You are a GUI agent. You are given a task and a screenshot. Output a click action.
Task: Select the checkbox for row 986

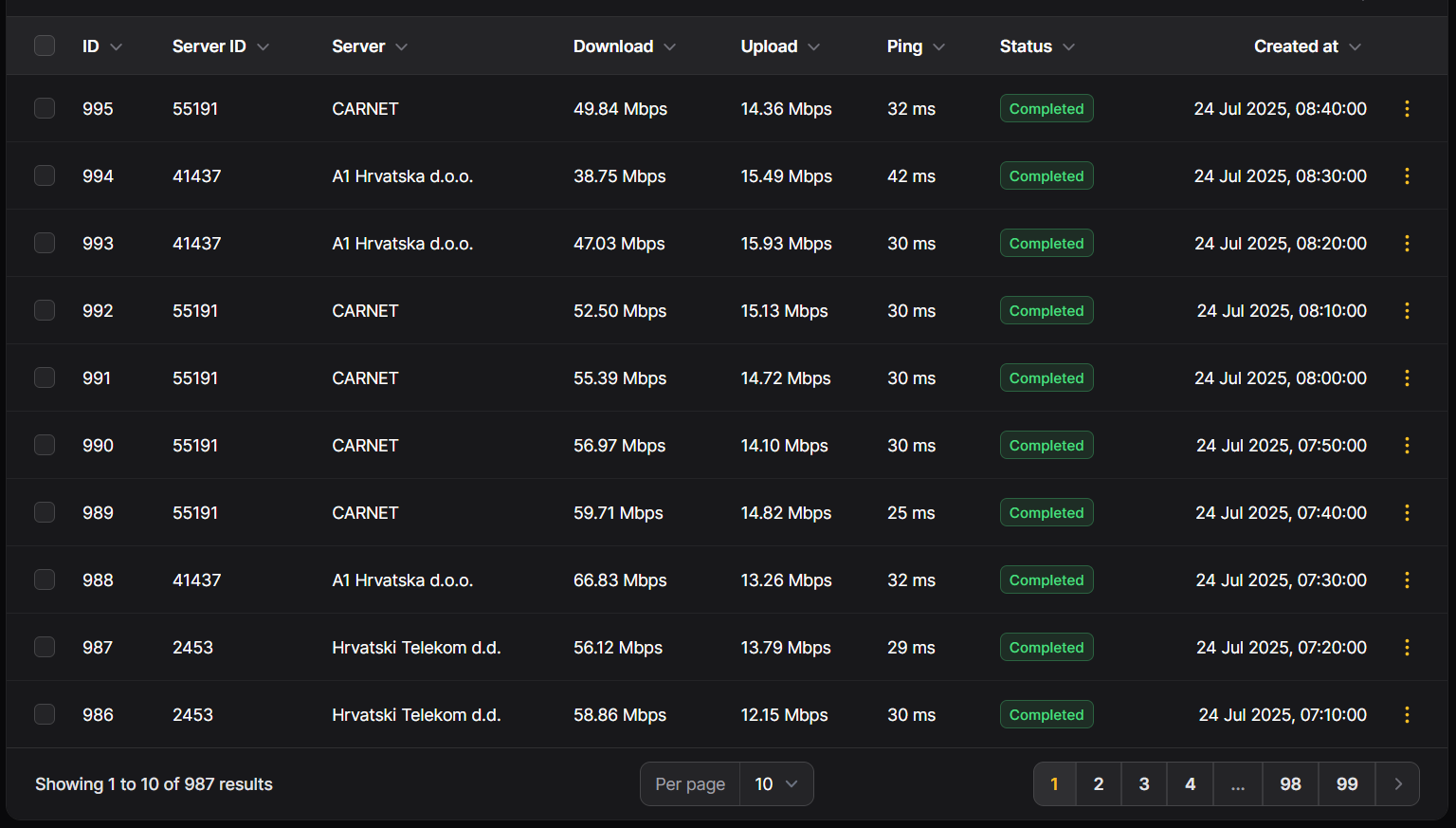(x=45, y=714)
